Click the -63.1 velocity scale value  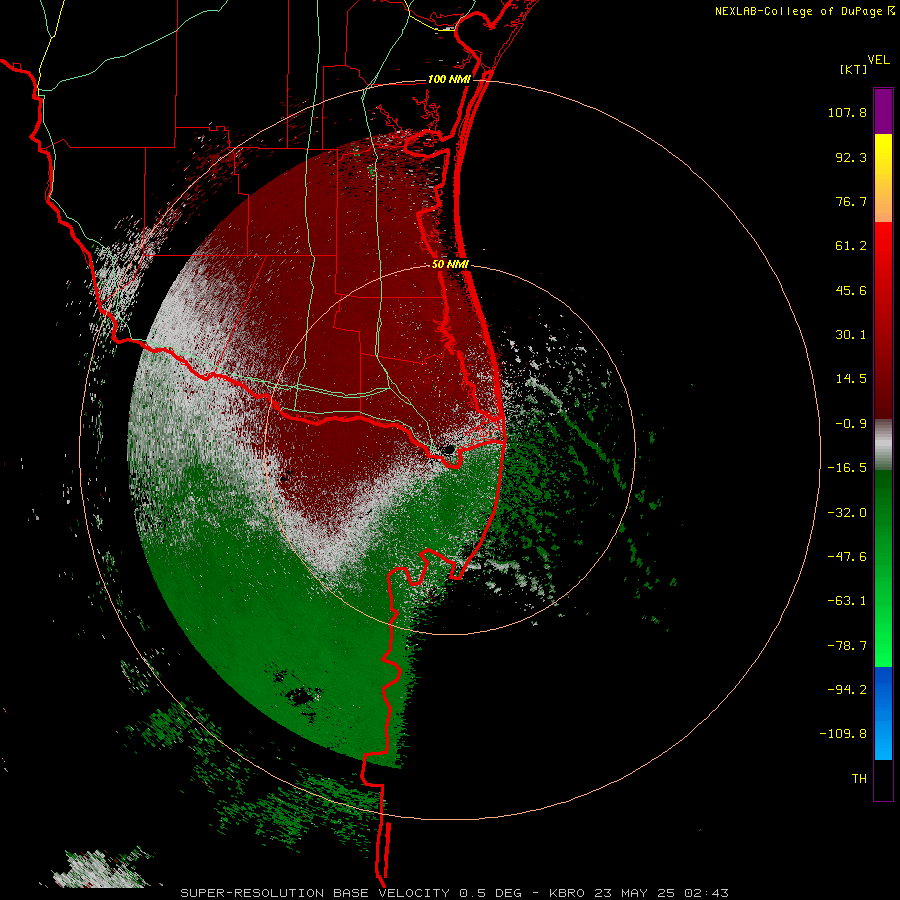tap(847, 601)
